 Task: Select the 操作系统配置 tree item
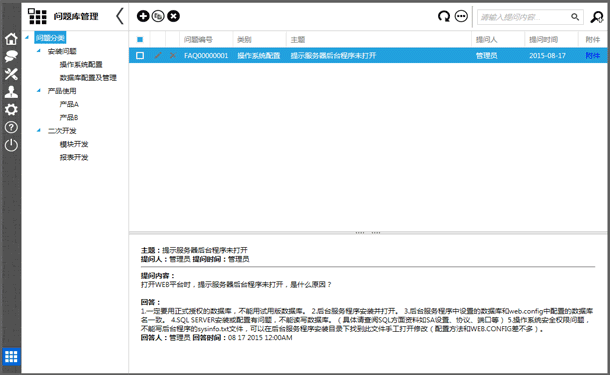(81, 65)
